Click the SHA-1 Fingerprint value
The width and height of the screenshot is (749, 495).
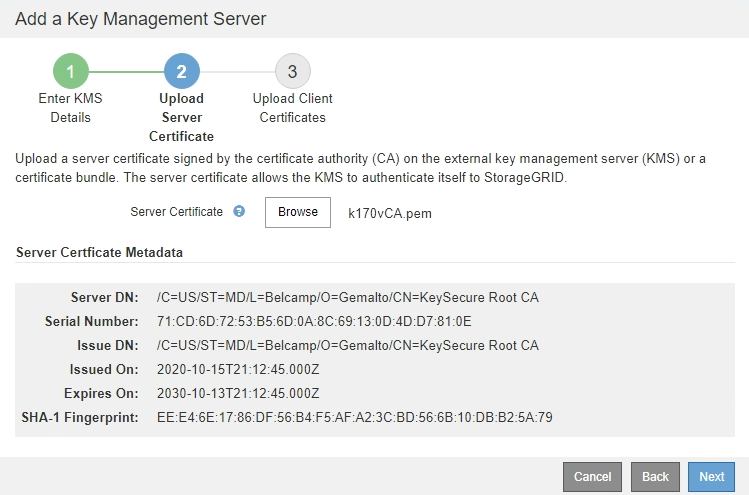(354, 417)
